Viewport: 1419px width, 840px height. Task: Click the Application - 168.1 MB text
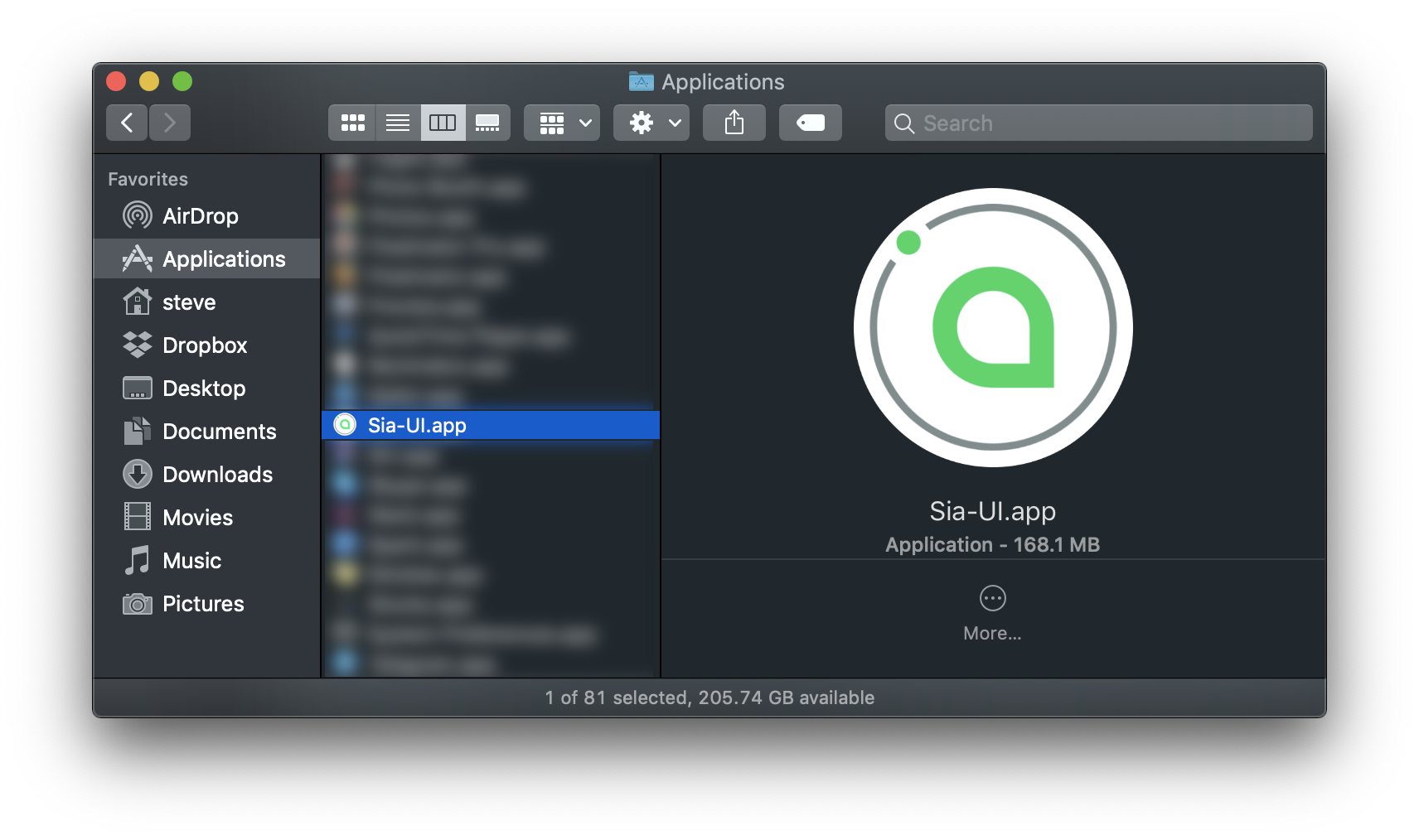click(992, 545)
